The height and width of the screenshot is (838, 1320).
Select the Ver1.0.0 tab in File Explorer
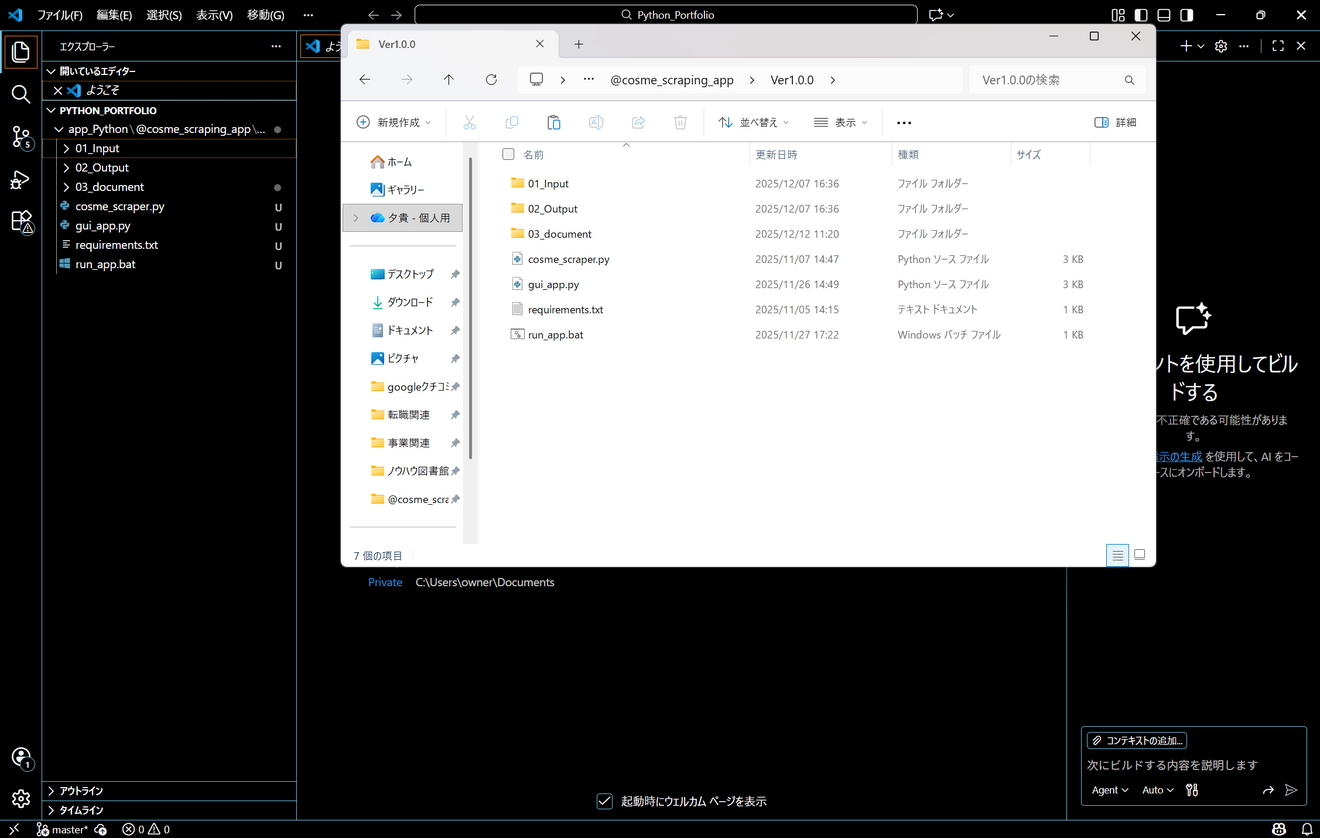point(450,44)
